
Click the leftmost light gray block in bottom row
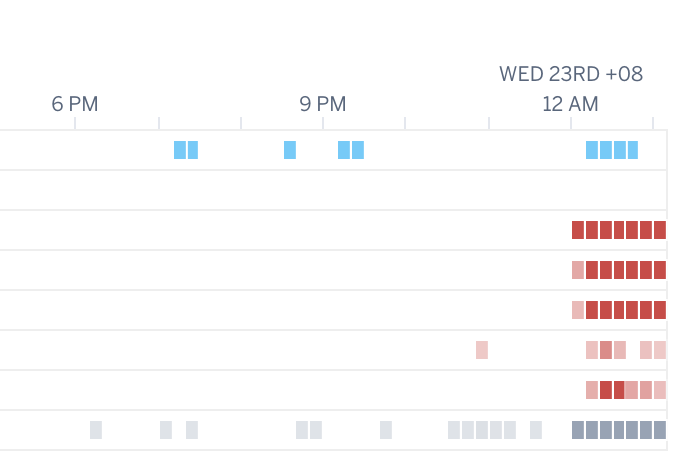pyautogui.click(x=96, y=430)
